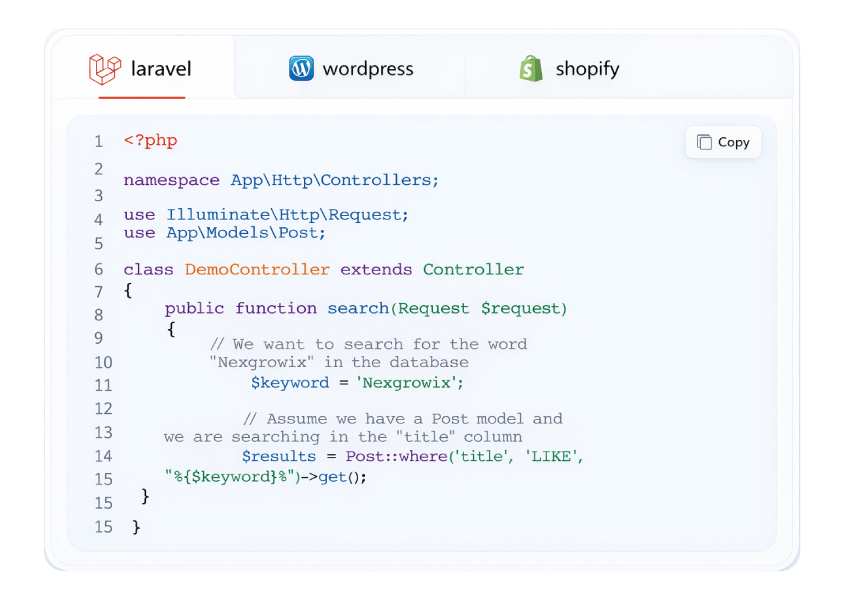Click the namespace App\Http\Controllers line
Viewport: 842px width, 595px height.
281,180
